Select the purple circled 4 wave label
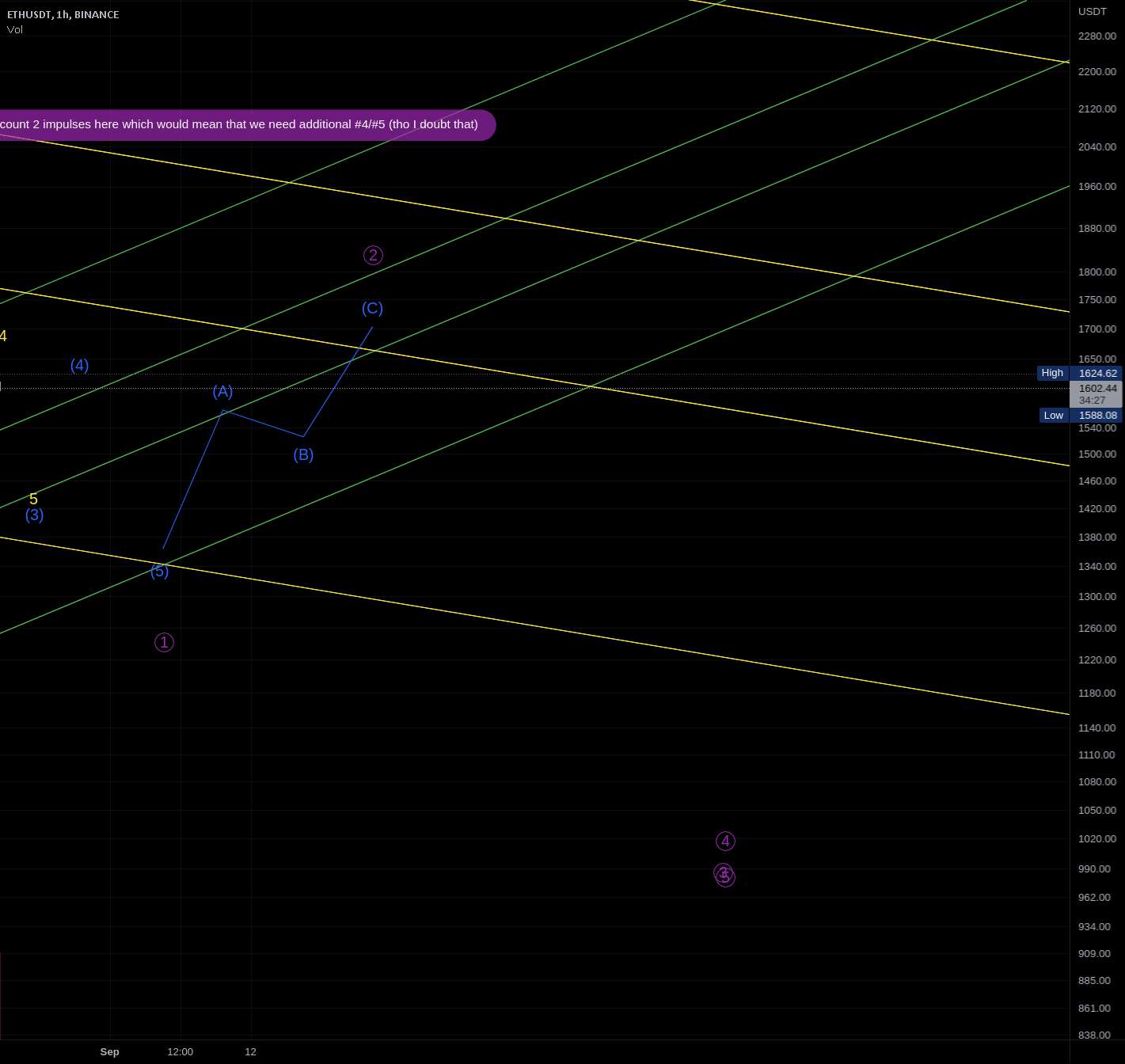Viewport: 1125px width, 1064px height. 725,841
